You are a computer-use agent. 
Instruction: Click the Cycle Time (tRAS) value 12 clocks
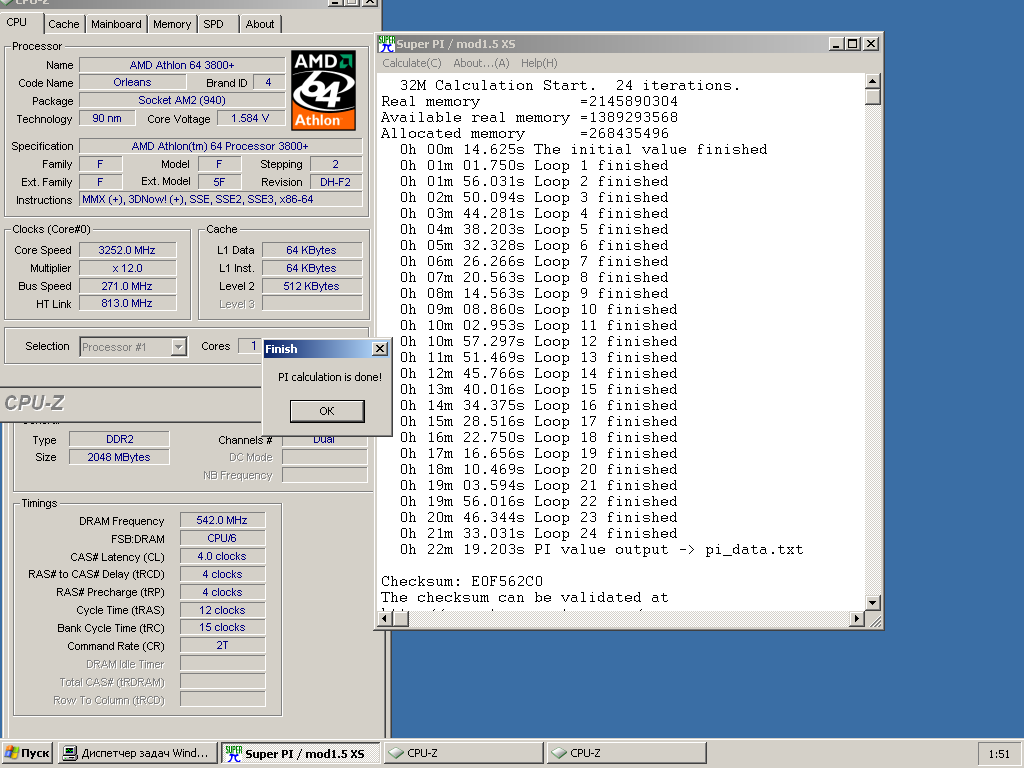[x=223, y=610]
